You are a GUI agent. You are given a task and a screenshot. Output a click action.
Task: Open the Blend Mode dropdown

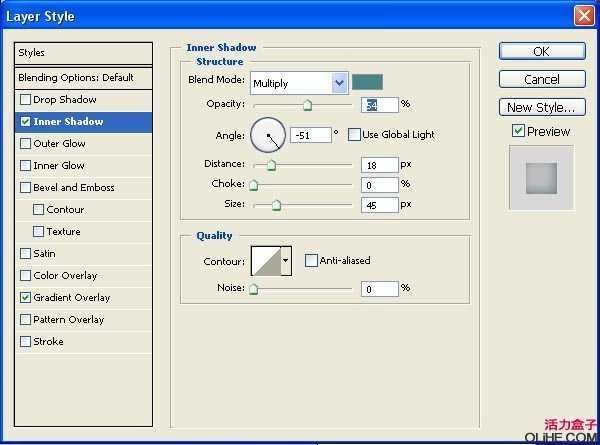click(339, 82)
